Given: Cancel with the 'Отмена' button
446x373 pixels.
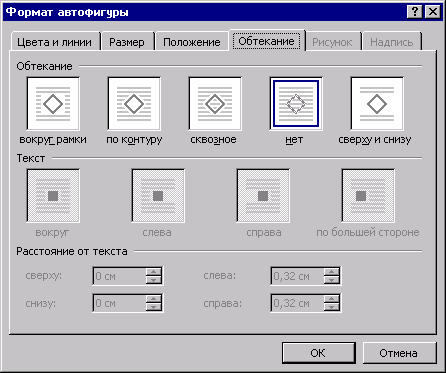Looking at the screenshot, I should point(399,353).
